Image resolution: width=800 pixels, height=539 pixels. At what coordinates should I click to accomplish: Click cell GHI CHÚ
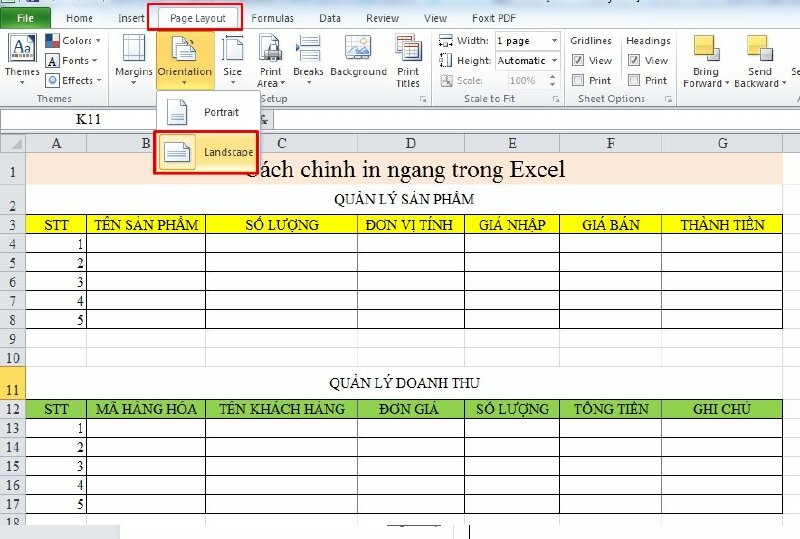722,409
